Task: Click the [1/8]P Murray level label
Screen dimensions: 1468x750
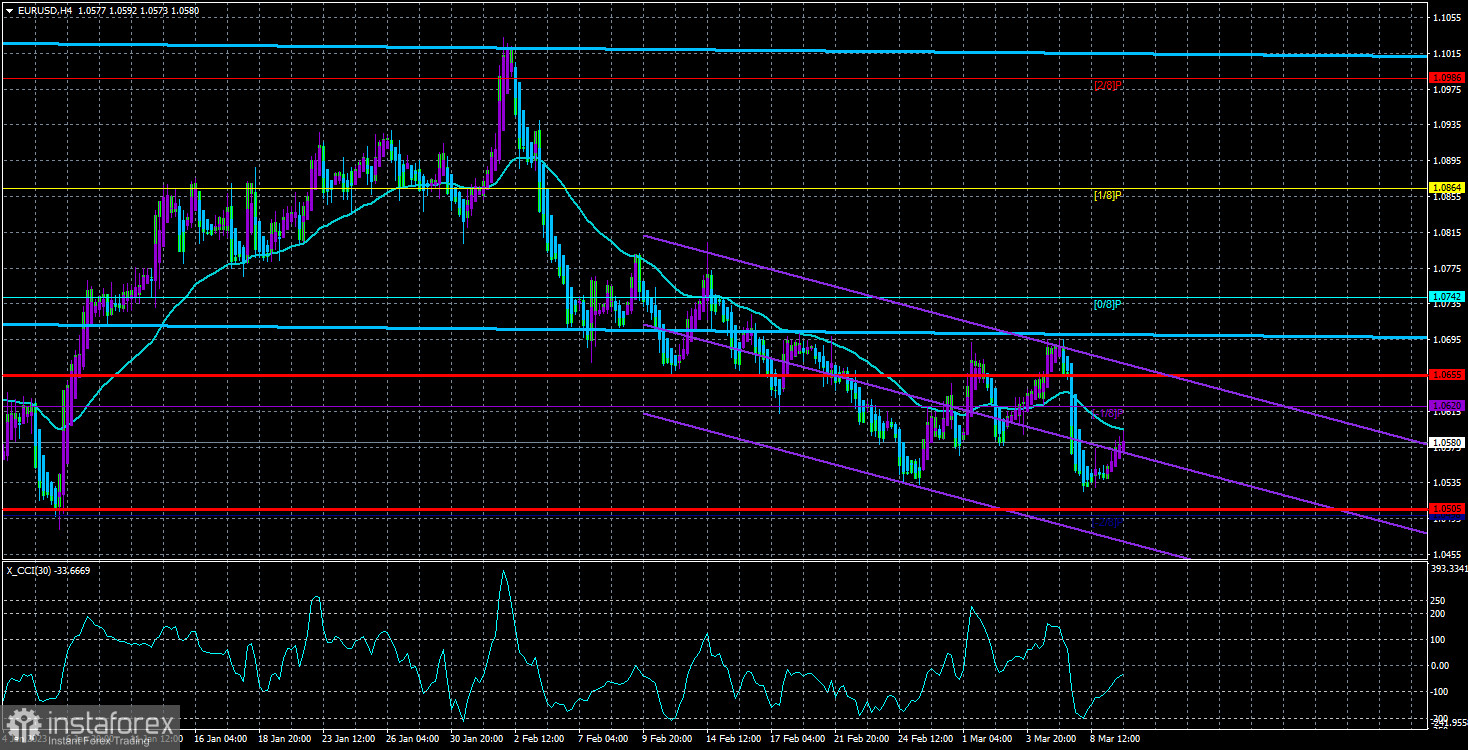Action: [1109, 196]
